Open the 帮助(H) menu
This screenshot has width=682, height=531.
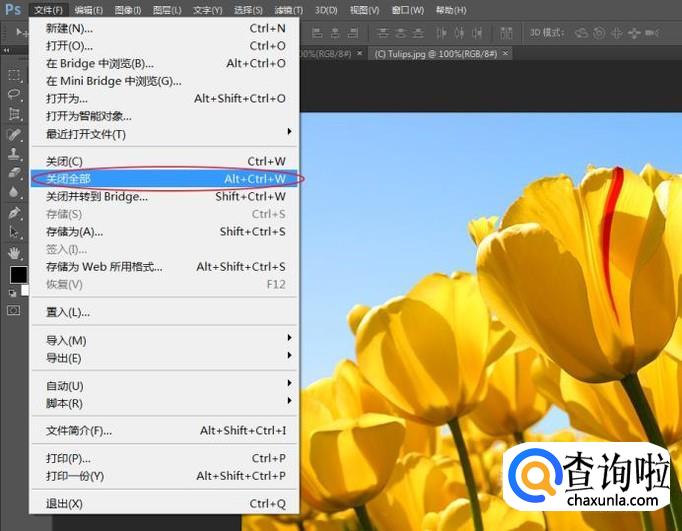pyautogui.click(x=451, y=10)
